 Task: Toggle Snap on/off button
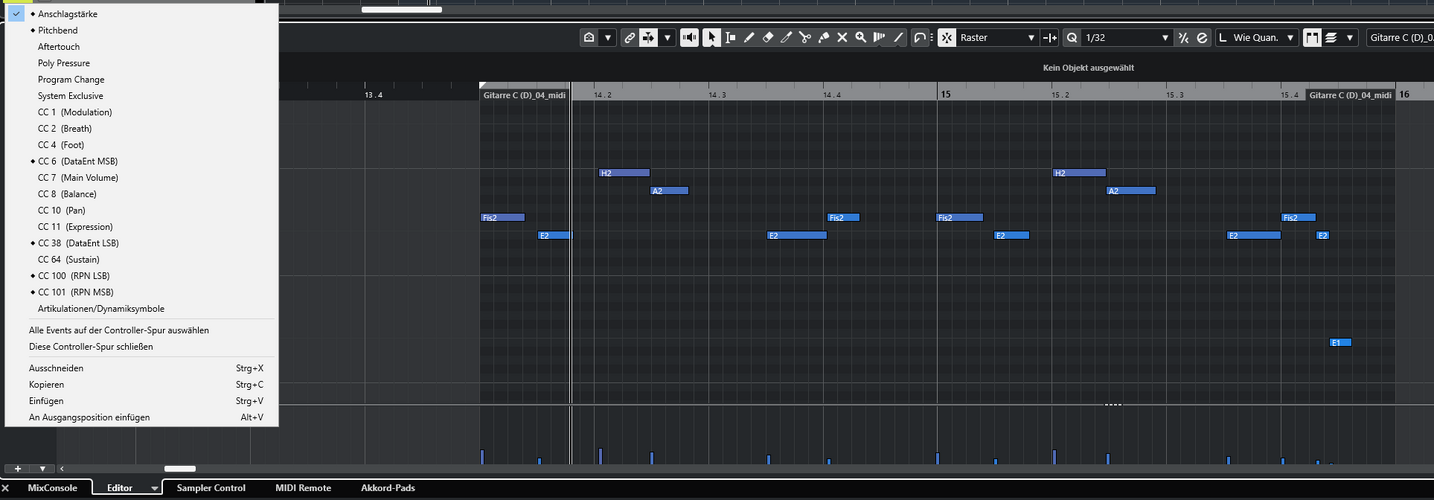point(947,37)
